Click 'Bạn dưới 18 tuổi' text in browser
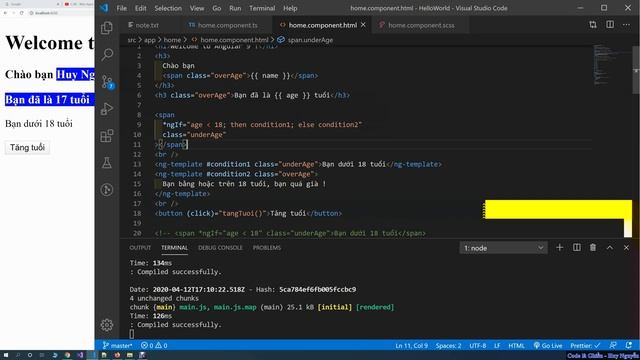Viewport: 640px width, 360px height. [39, 124]
